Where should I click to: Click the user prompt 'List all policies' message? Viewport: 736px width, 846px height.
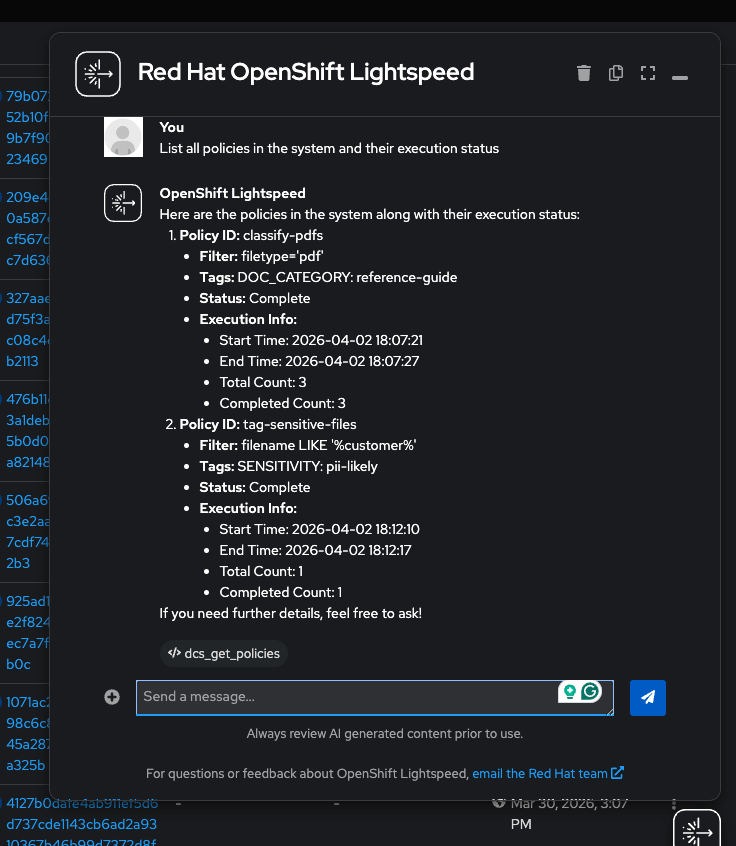coord(329,148)
